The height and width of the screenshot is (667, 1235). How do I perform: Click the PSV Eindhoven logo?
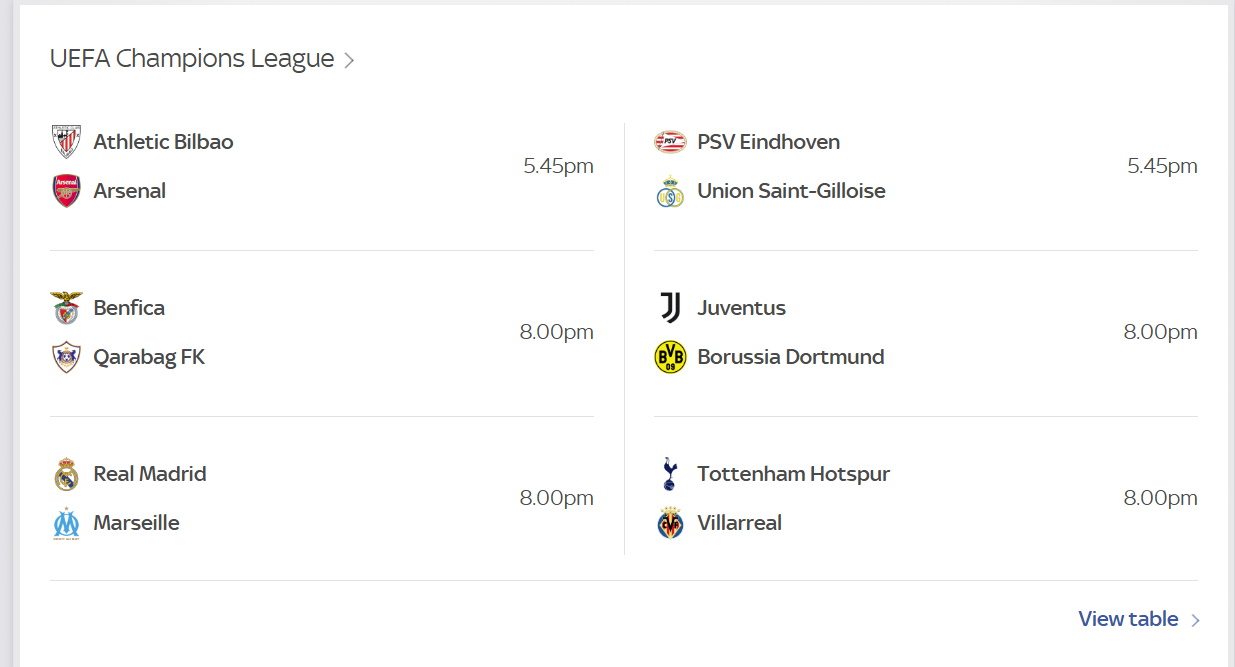point(670,142)
